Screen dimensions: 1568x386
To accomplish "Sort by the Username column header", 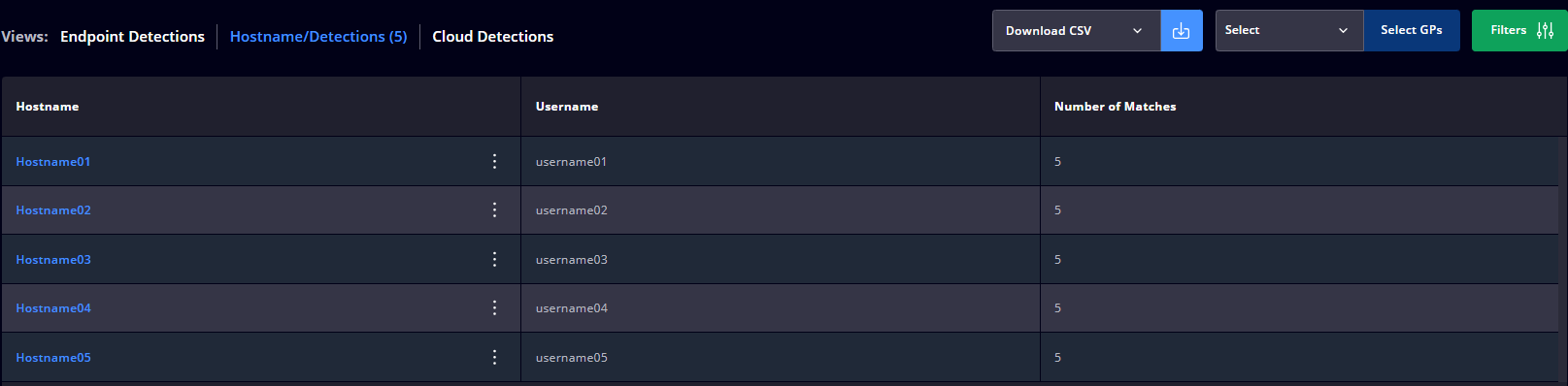I will click(567, 107).
